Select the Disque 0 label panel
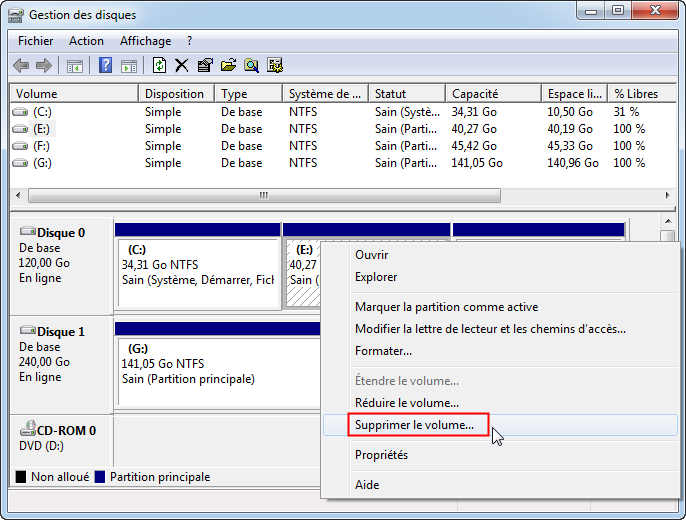Image resolution: width=686 pixels, height=520 pixels. (x=61, y=266)
